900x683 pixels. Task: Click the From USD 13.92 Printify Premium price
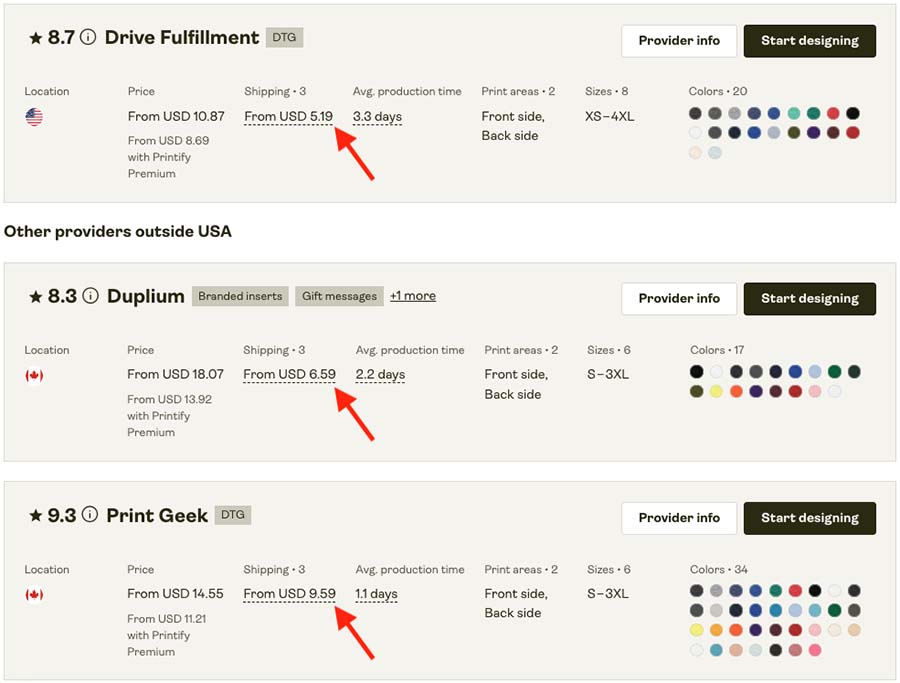pos(169,399)
